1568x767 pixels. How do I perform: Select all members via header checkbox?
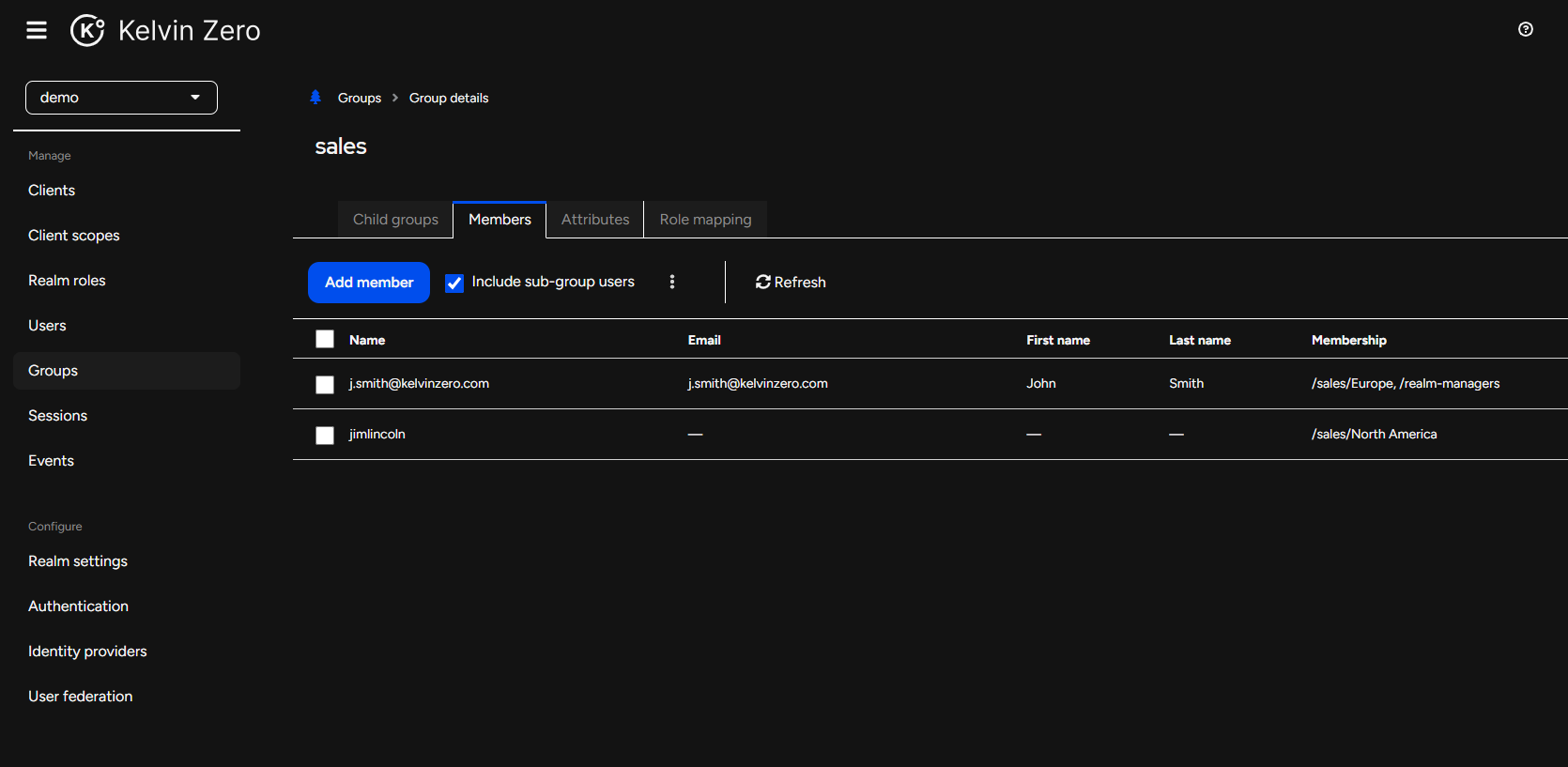[x=325, y=339]
